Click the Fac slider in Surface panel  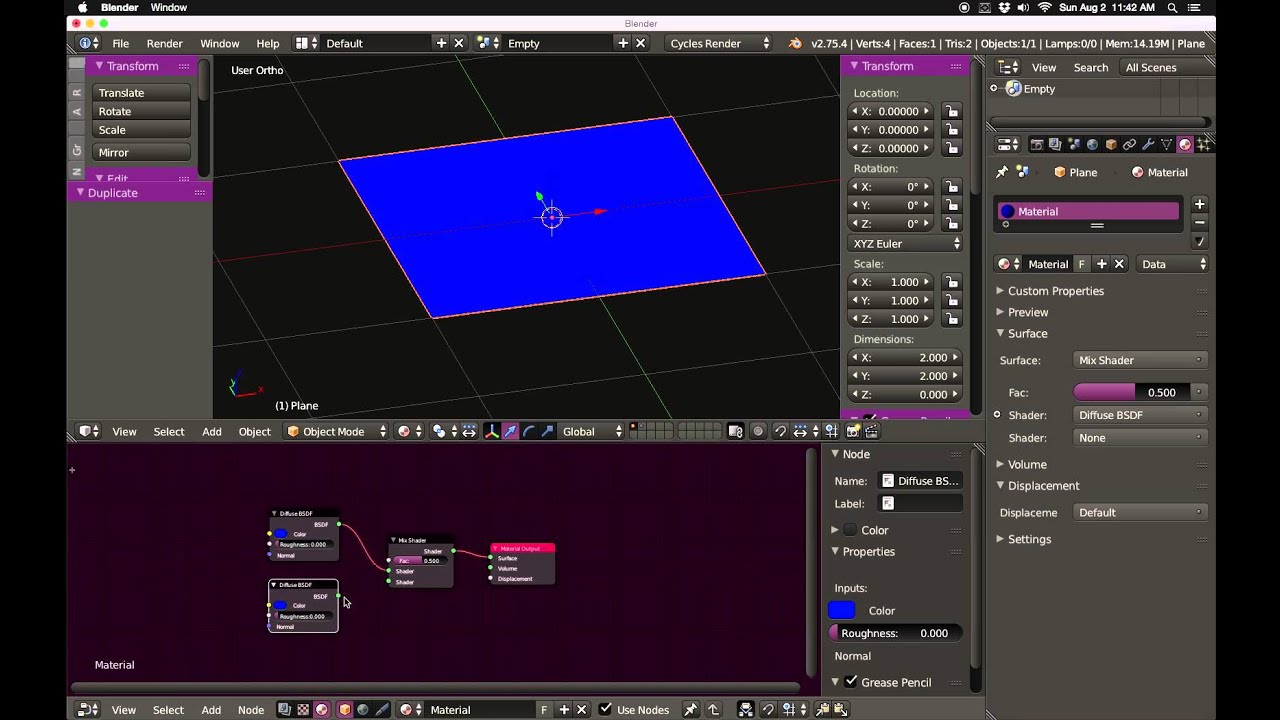[1134, 392]
